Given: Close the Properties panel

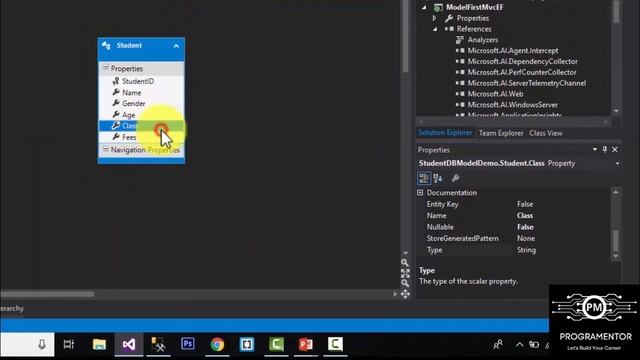Looking at the screenshot, I should point(615,150).
